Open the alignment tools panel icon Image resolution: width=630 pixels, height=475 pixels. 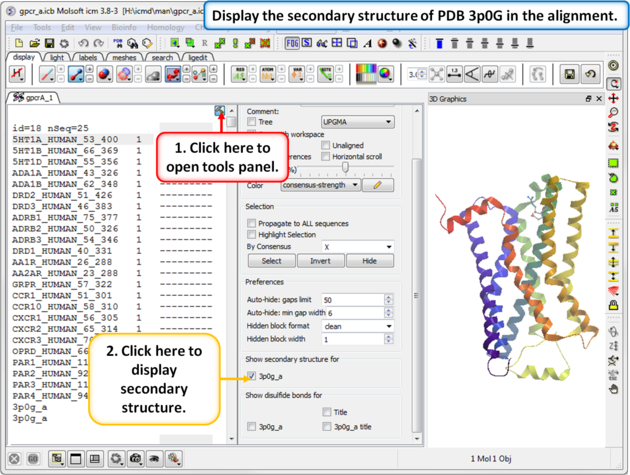[x=220, y=111]
